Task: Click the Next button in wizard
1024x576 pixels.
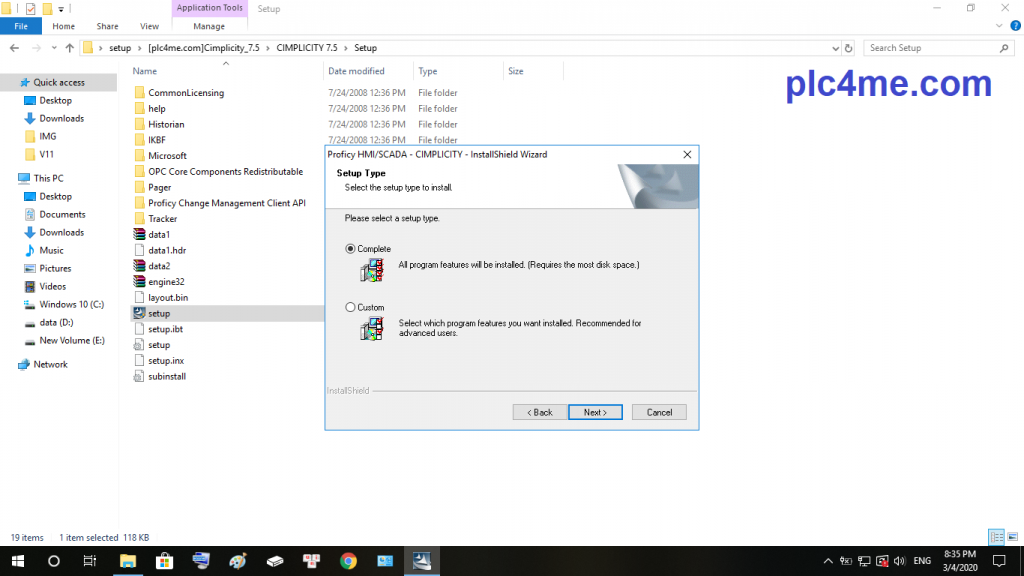Action: 595,412
